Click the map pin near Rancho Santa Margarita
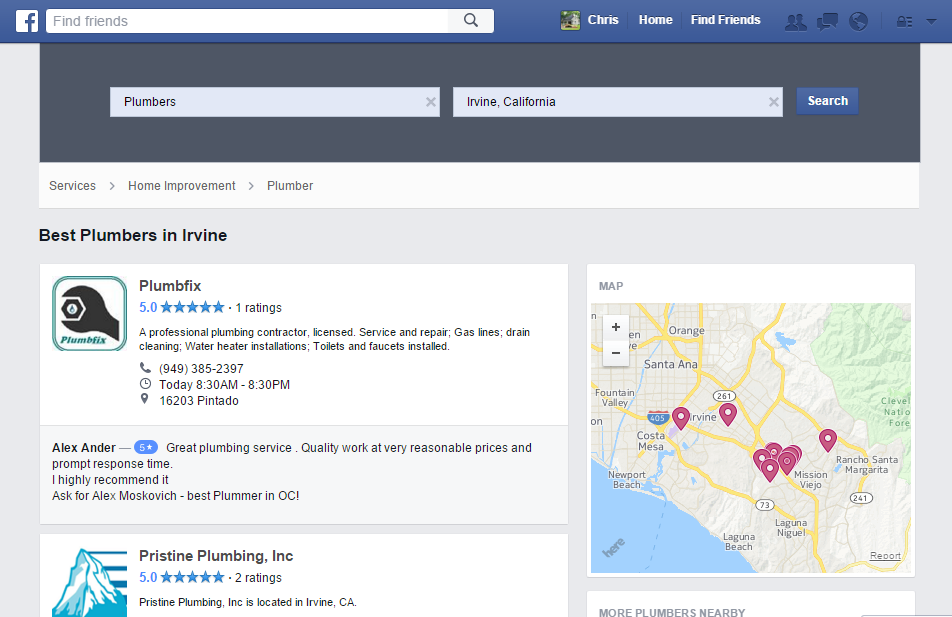This screenshot has width=952, height=617. [828, 440]
